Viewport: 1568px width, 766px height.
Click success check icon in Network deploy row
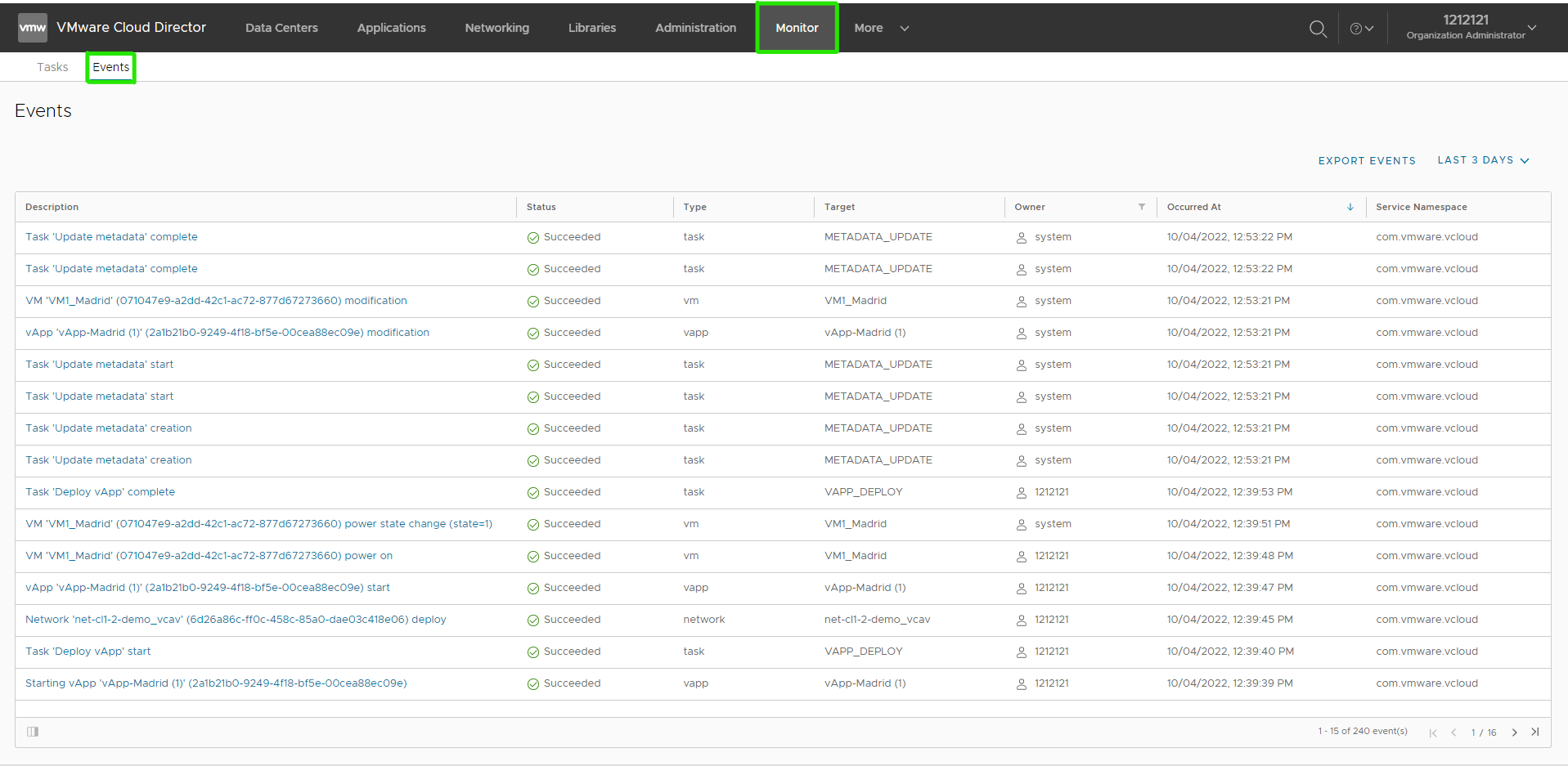(x=533, y=620)
